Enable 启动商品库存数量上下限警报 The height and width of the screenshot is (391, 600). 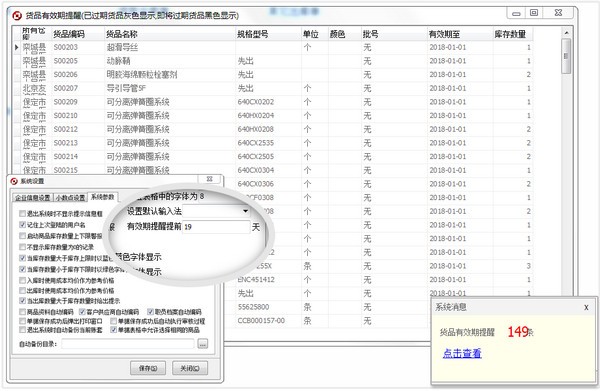(x=23, y=236)
